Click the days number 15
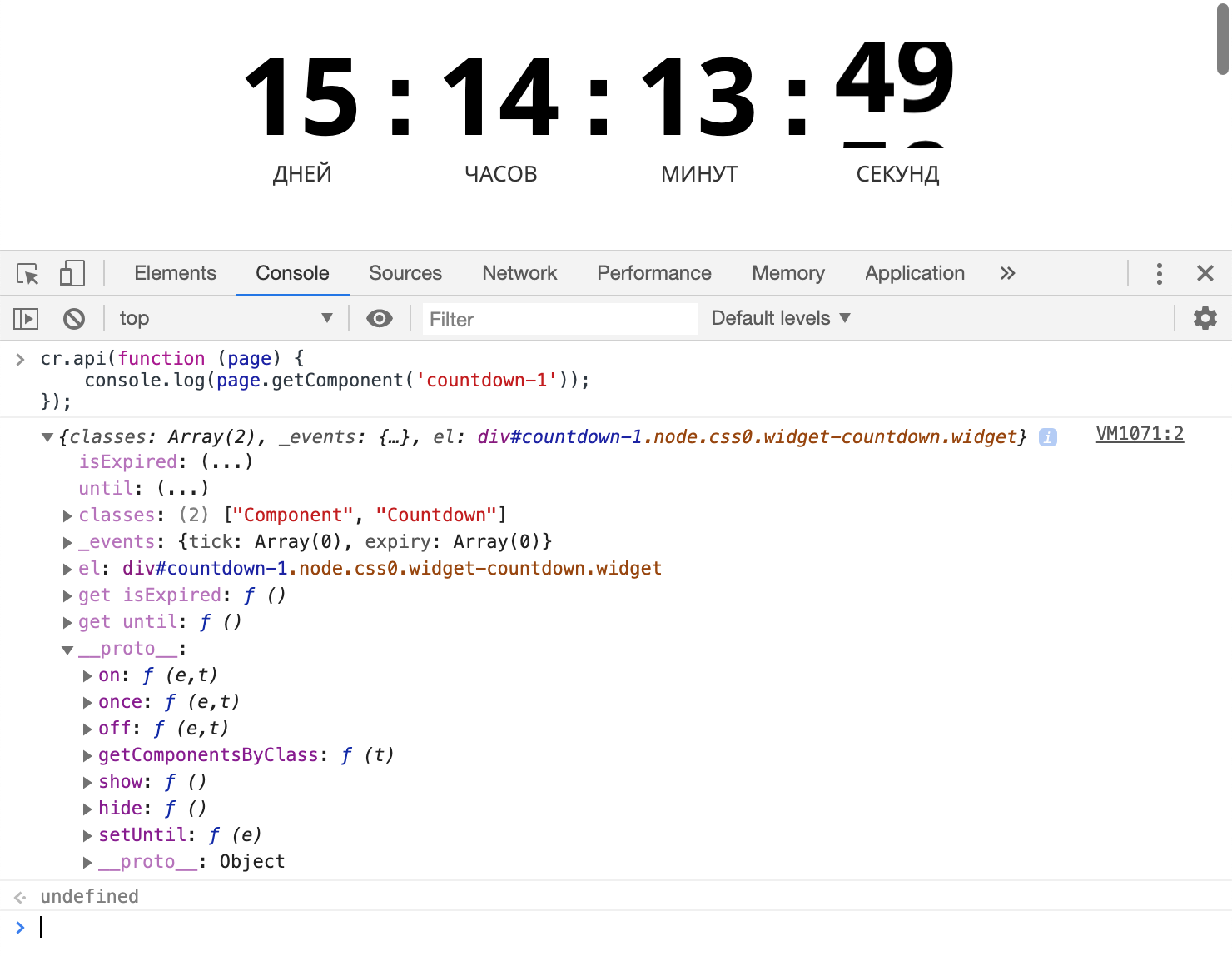 [x=302, y=97]
